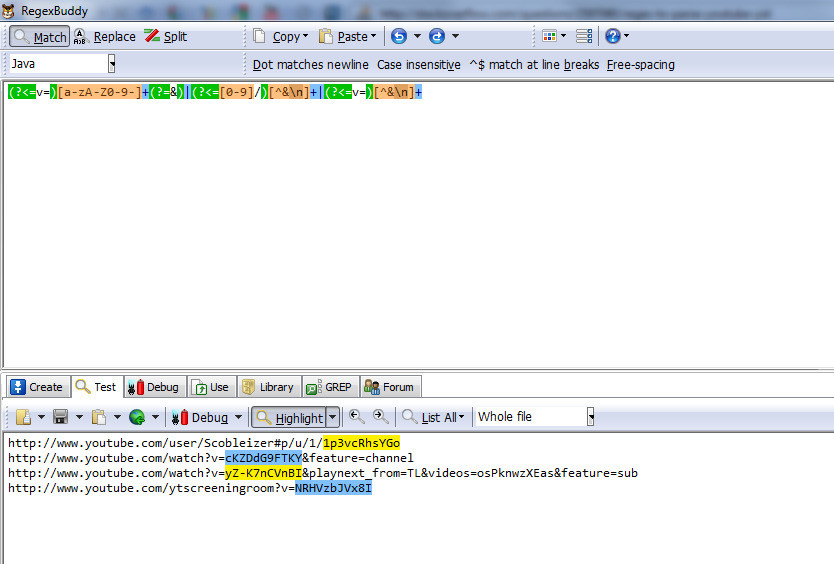Click highlighted match cKZDdG9FTKY

pyautogui.click(x=263, y=458)
